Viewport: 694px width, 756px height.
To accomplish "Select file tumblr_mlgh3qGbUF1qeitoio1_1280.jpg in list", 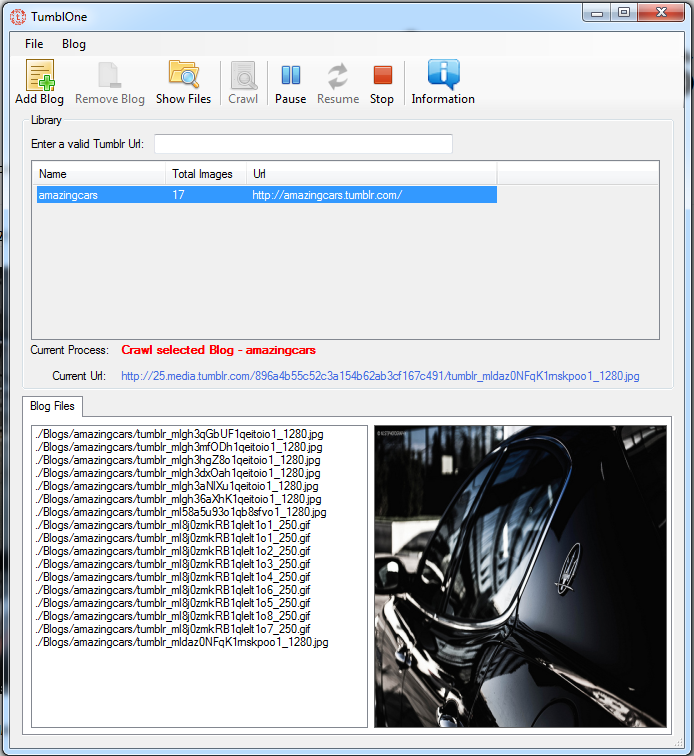I will click(179, 434).
